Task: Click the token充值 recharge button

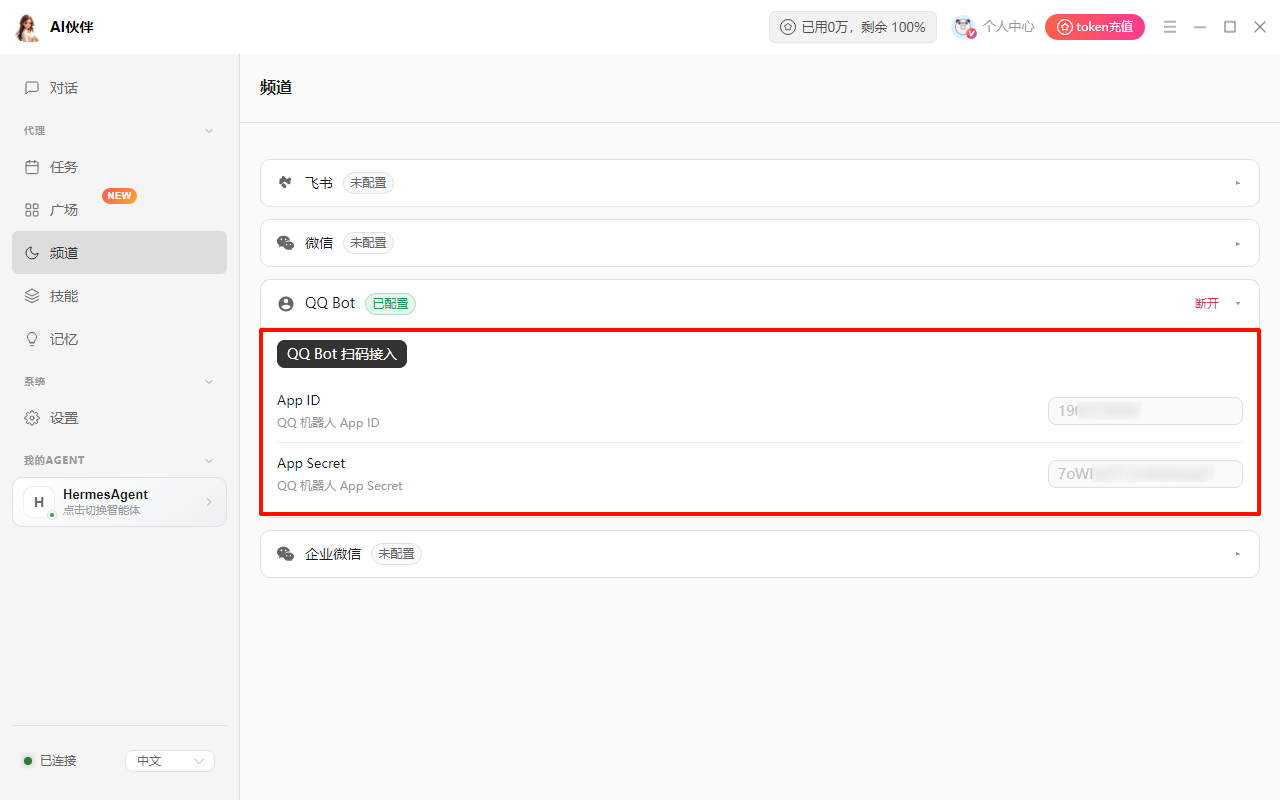Action: click(1095, 27)
